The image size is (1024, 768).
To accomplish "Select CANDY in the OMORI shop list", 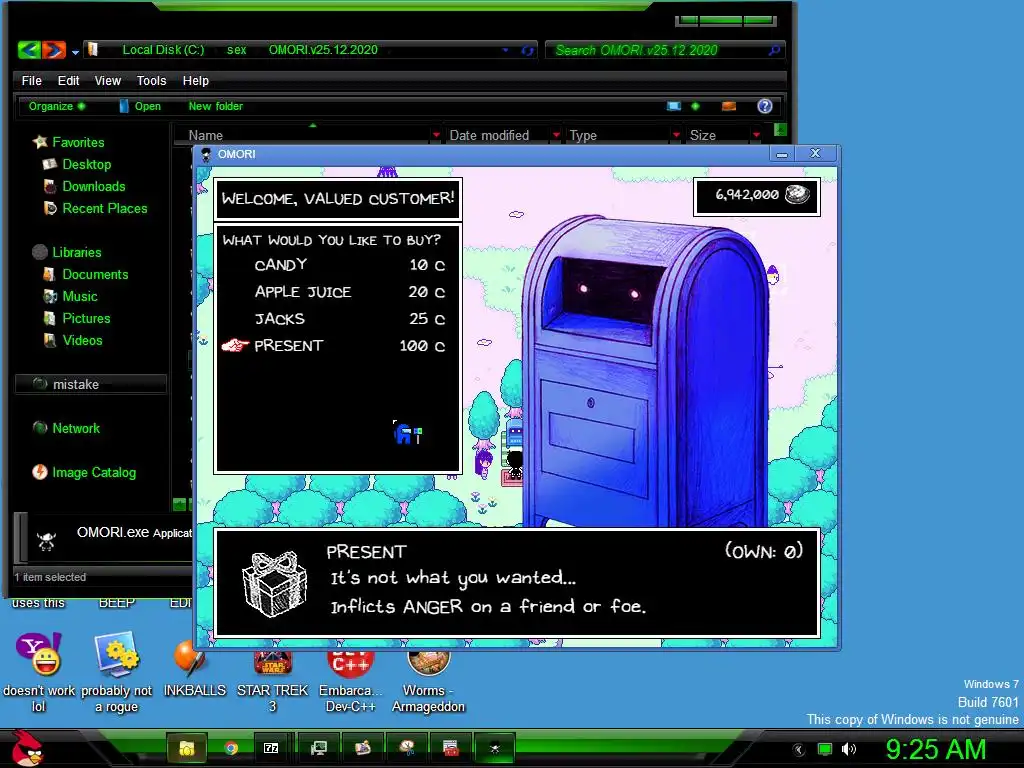I will pyautogui.click(x=281, y=264).
